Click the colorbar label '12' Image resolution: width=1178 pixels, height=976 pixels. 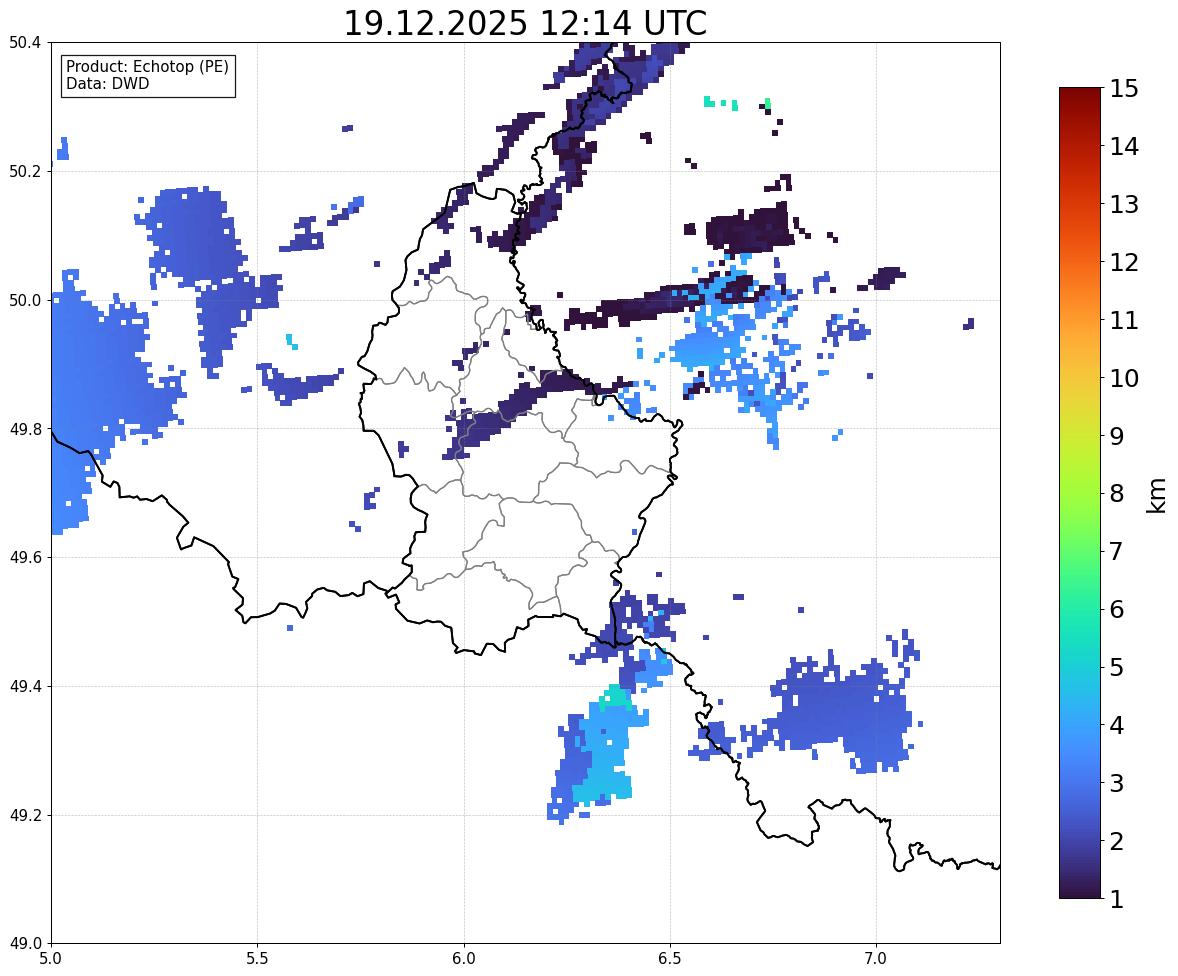click(1124, 261)
